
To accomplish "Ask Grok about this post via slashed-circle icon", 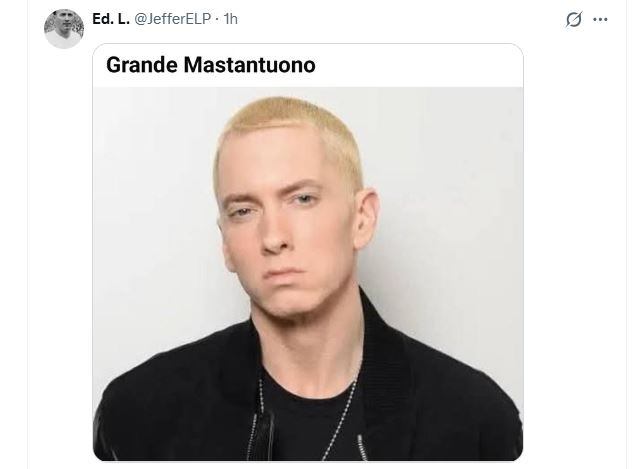I will coord(573,19).
